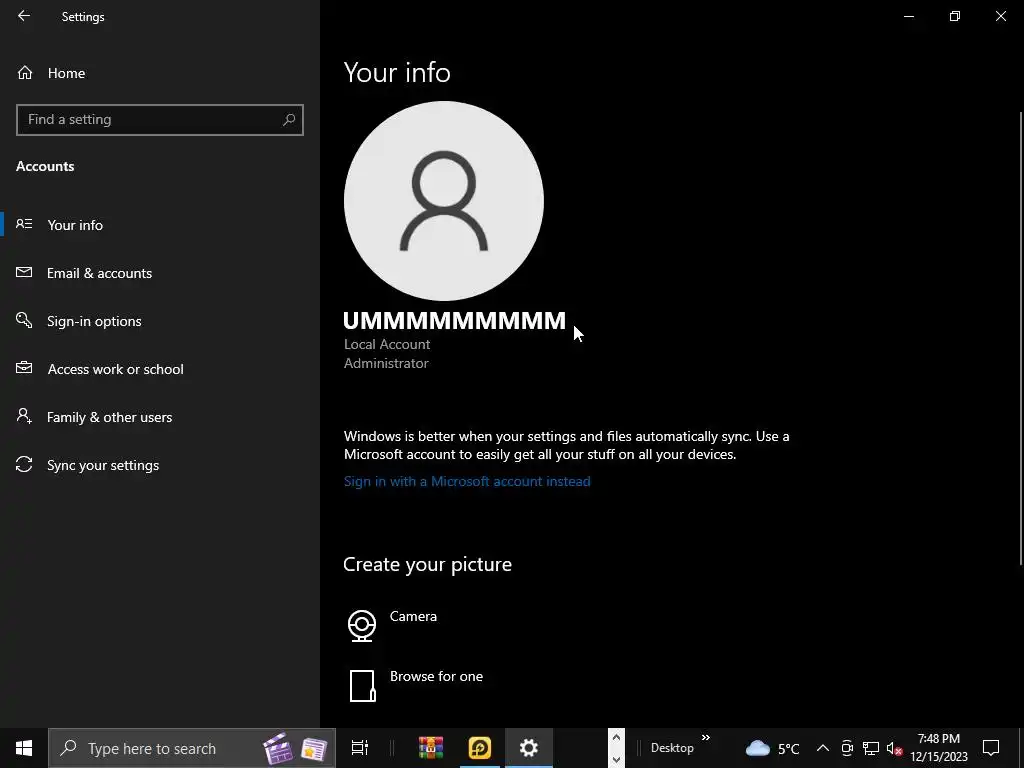Click the webcam icon beside Camera
Screen dimensions: 1024x768
click(362, 626)
